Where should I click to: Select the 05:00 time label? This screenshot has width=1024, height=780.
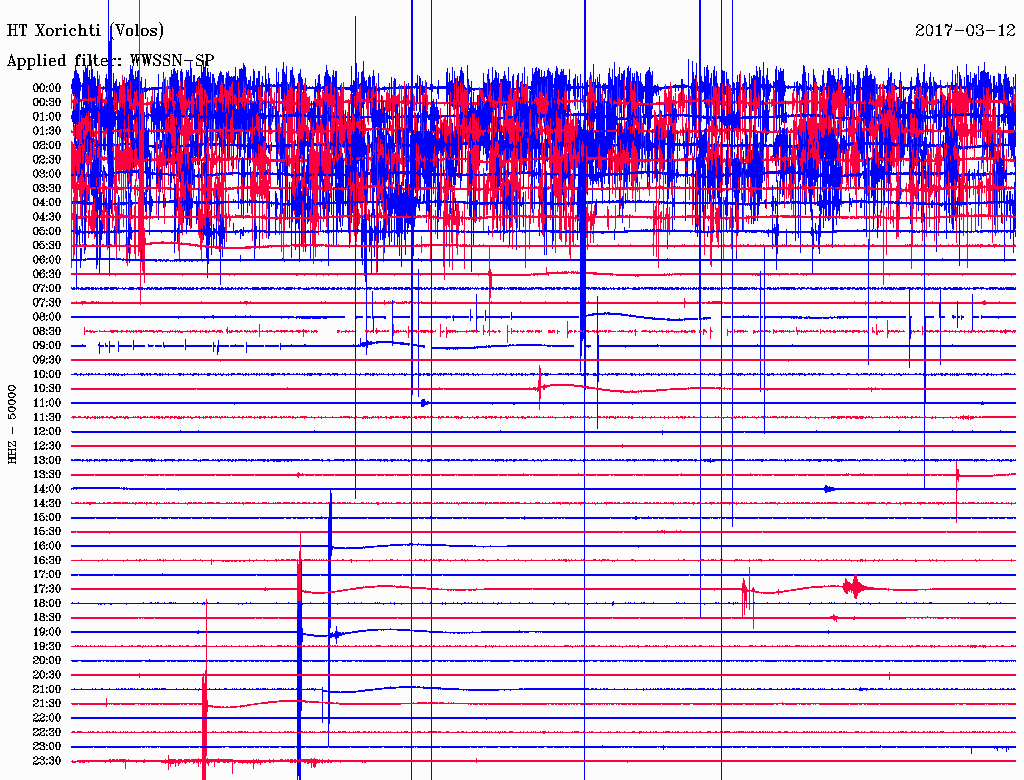tap(47, 231)
